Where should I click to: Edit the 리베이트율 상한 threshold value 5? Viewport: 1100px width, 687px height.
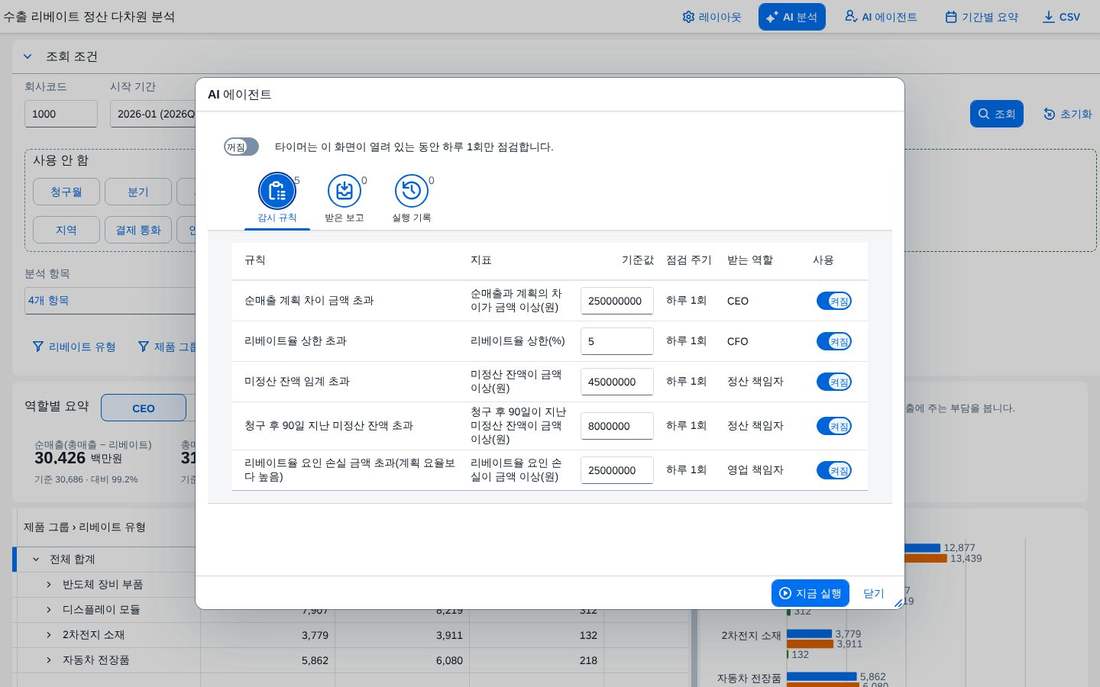click(x=617, y=341)
